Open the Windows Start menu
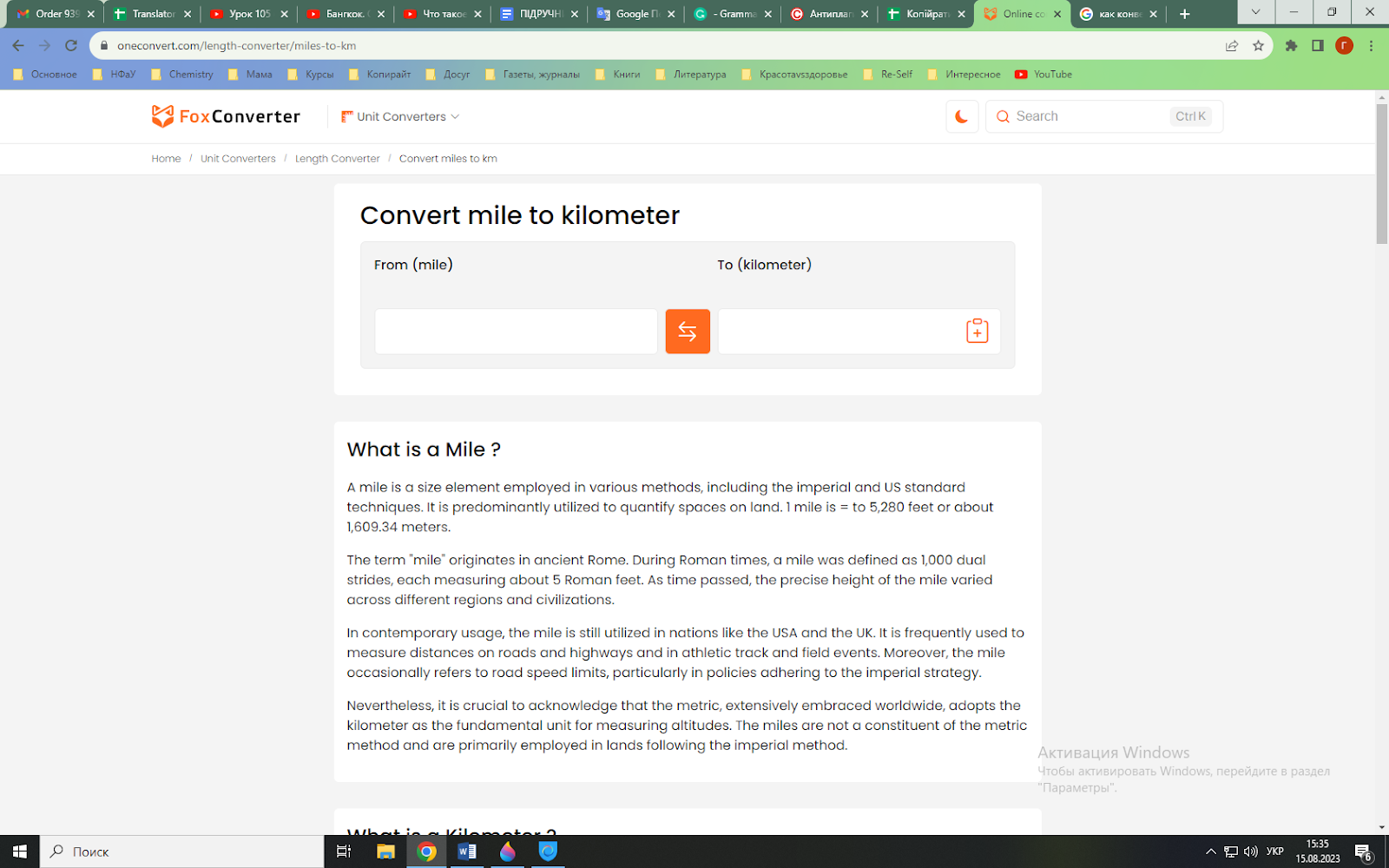The width and height of the screenshot is (1389, 868). (19, 852)
